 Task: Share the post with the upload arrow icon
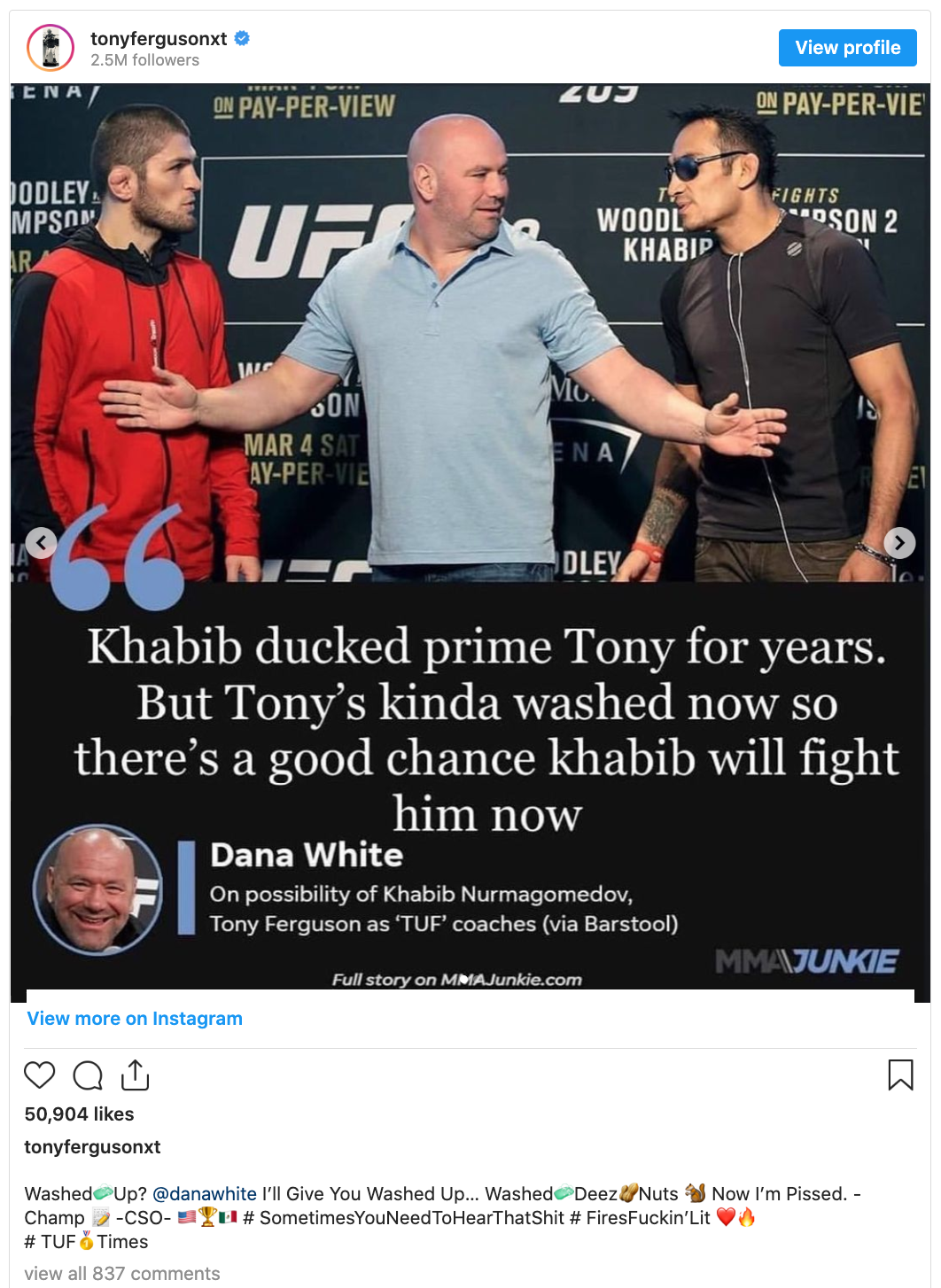point(135,1074)
